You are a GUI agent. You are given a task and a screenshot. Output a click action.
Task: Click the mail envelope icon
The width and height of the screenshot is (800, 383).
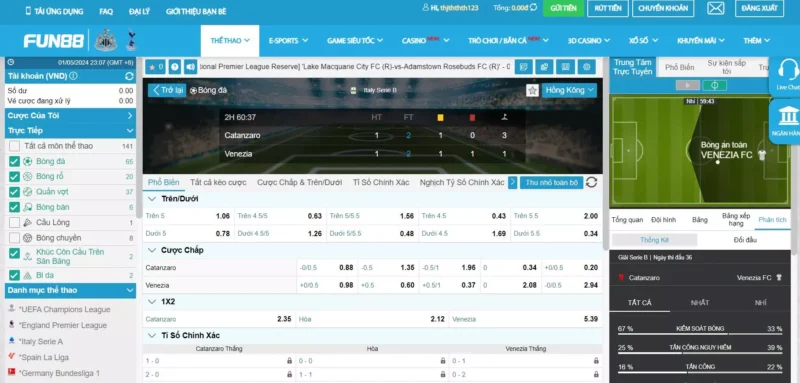(x=716, y=8)
